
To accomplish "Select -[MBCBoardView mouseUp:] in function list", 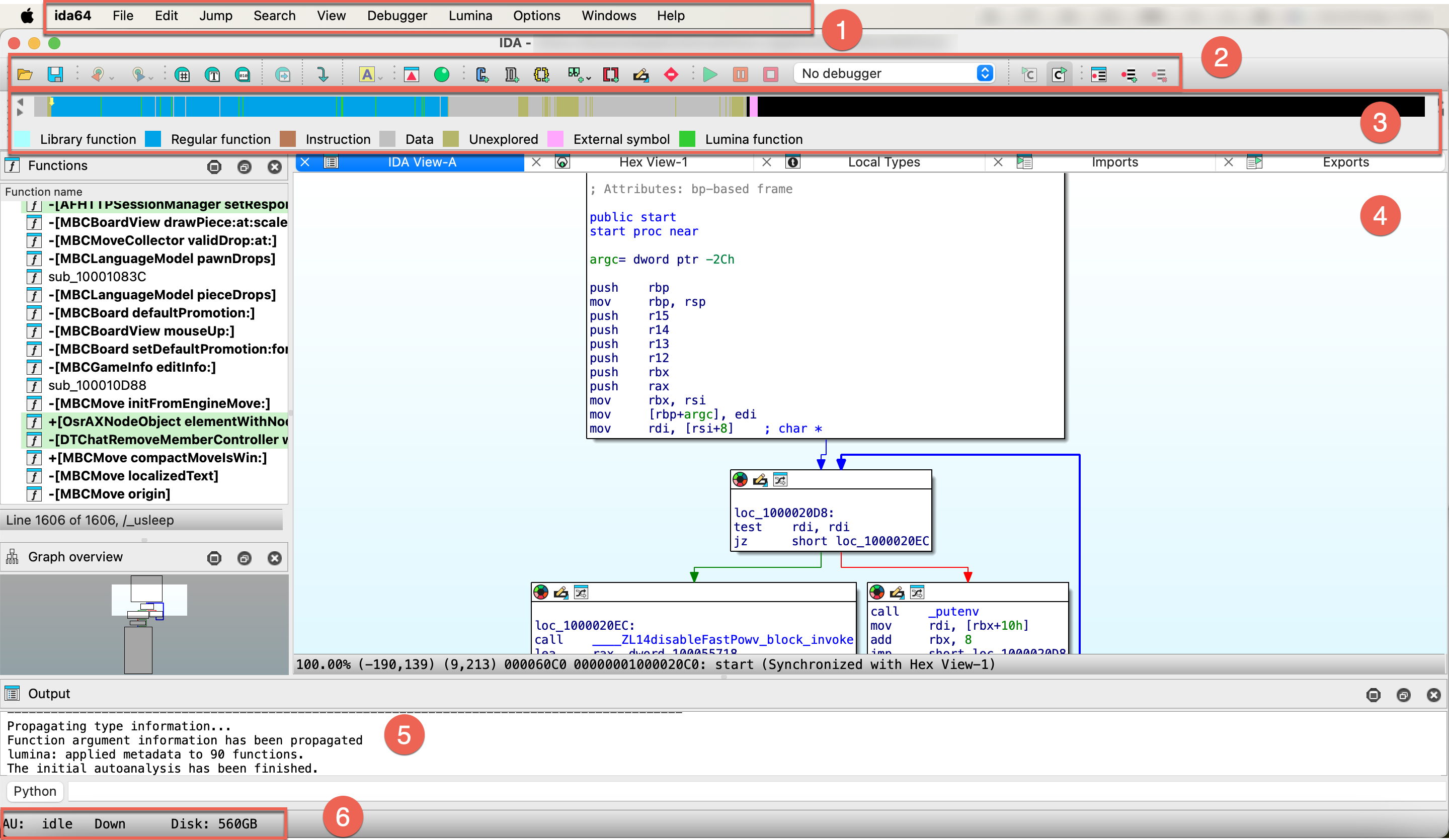I will click(141, 330).
